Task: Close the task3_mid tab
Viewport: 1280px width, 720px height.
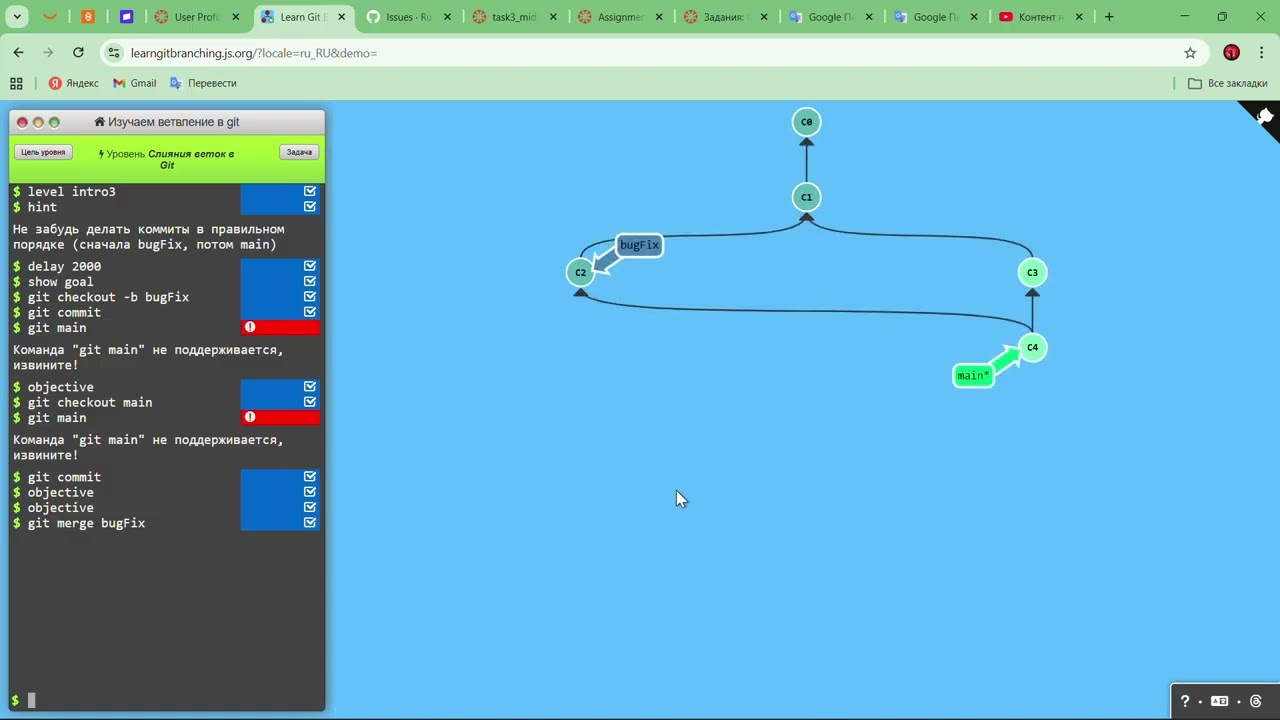Action: 553,17
